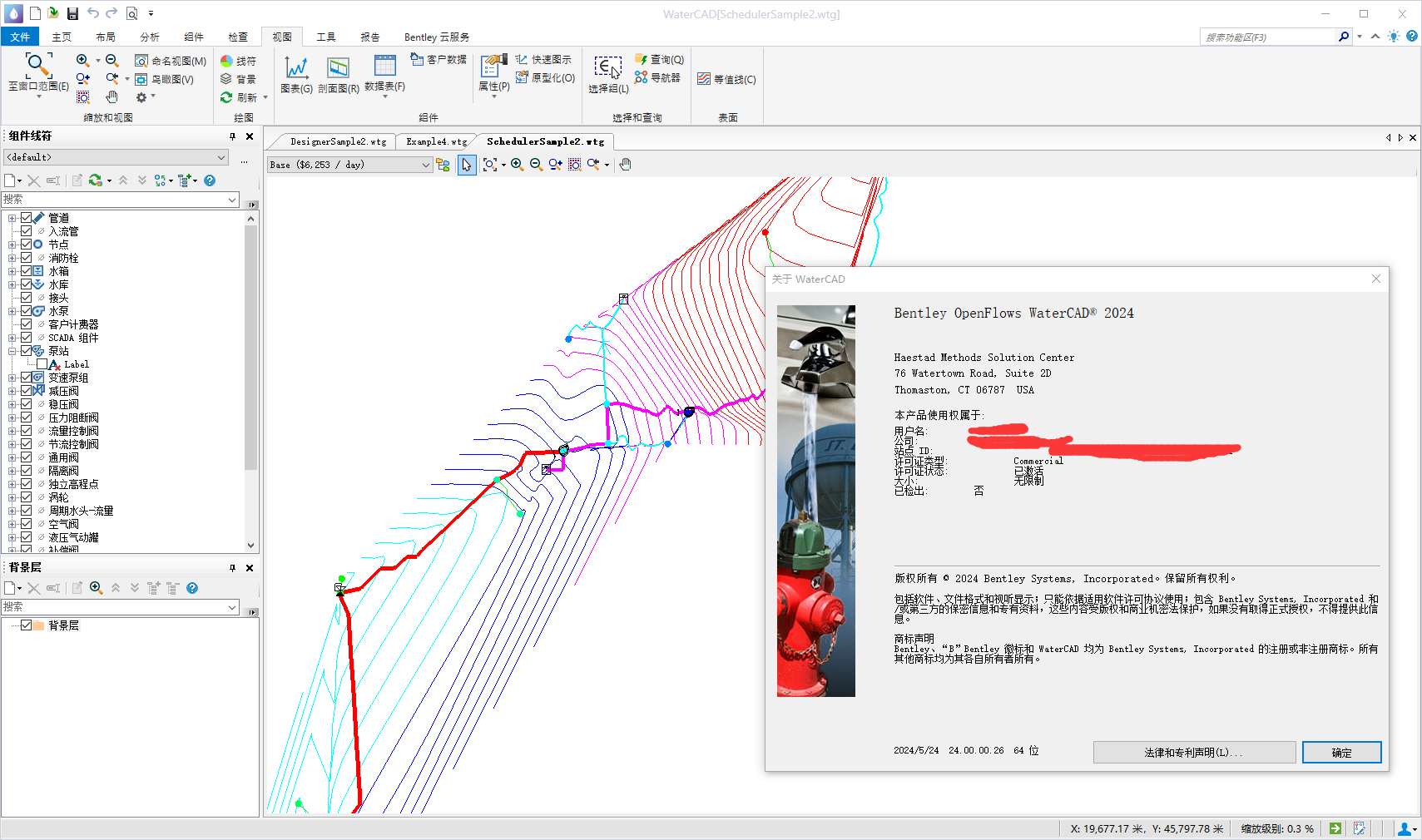This screenshot has width=1422, height=840.
Task: Expand the 至窗口范围 dropdown arrow
Action: (38, 96)
